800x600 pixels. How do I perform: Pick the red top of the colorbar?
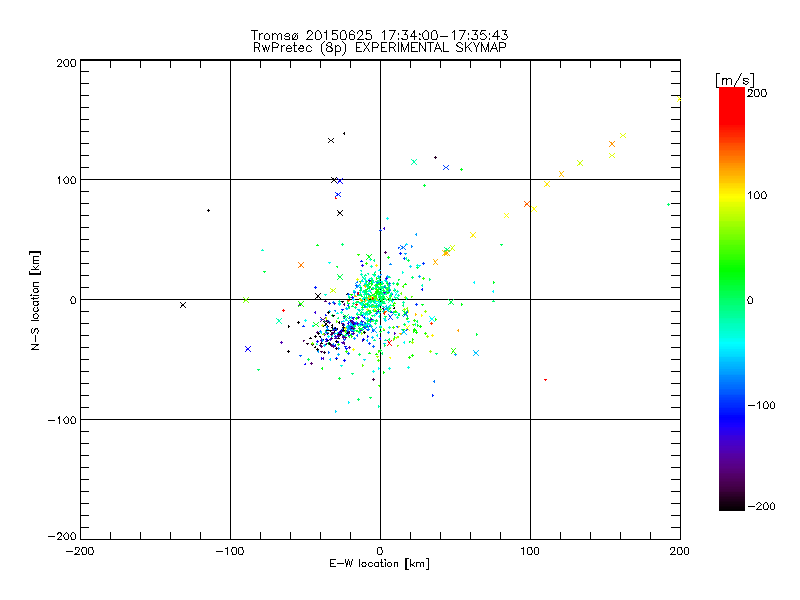(731, 94)
